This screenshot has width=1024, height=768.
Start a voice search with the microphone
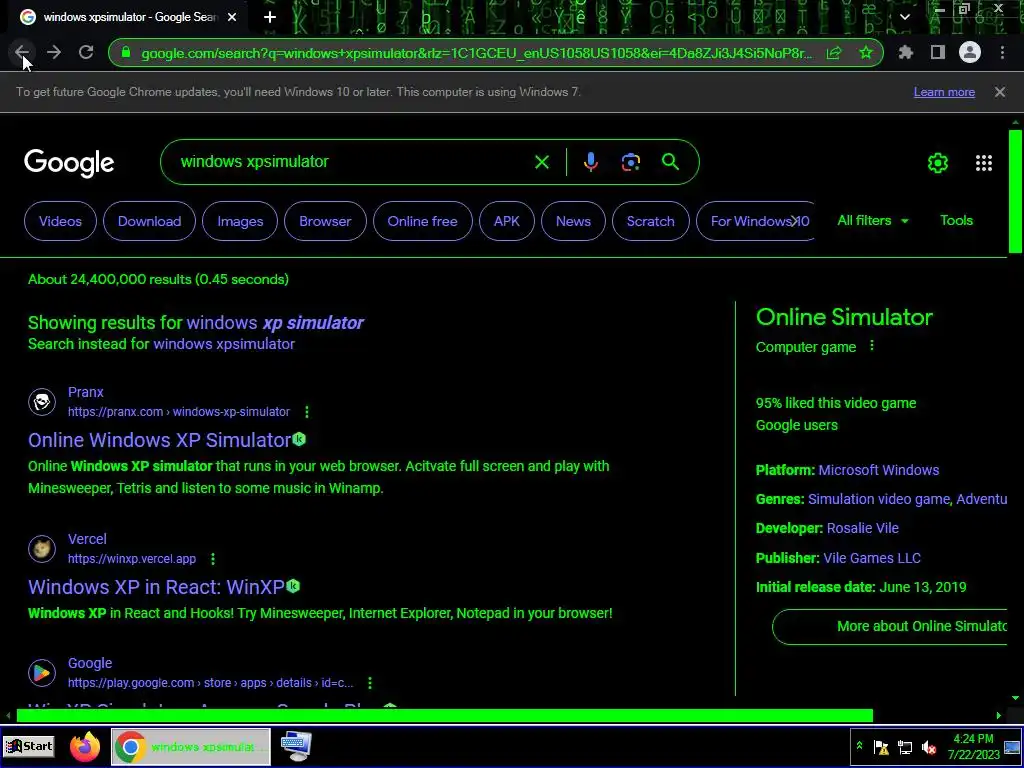[590, 162]
